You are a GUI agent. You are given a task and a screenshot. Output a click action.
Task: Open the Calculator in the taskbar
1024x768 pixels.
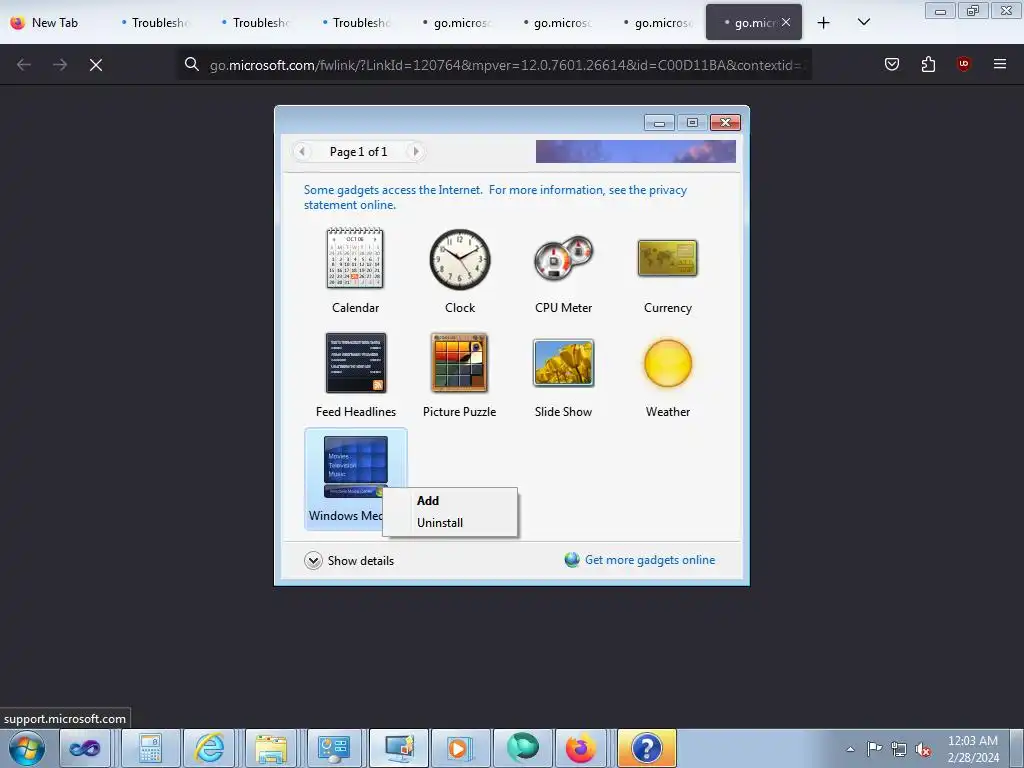point(150,748)
